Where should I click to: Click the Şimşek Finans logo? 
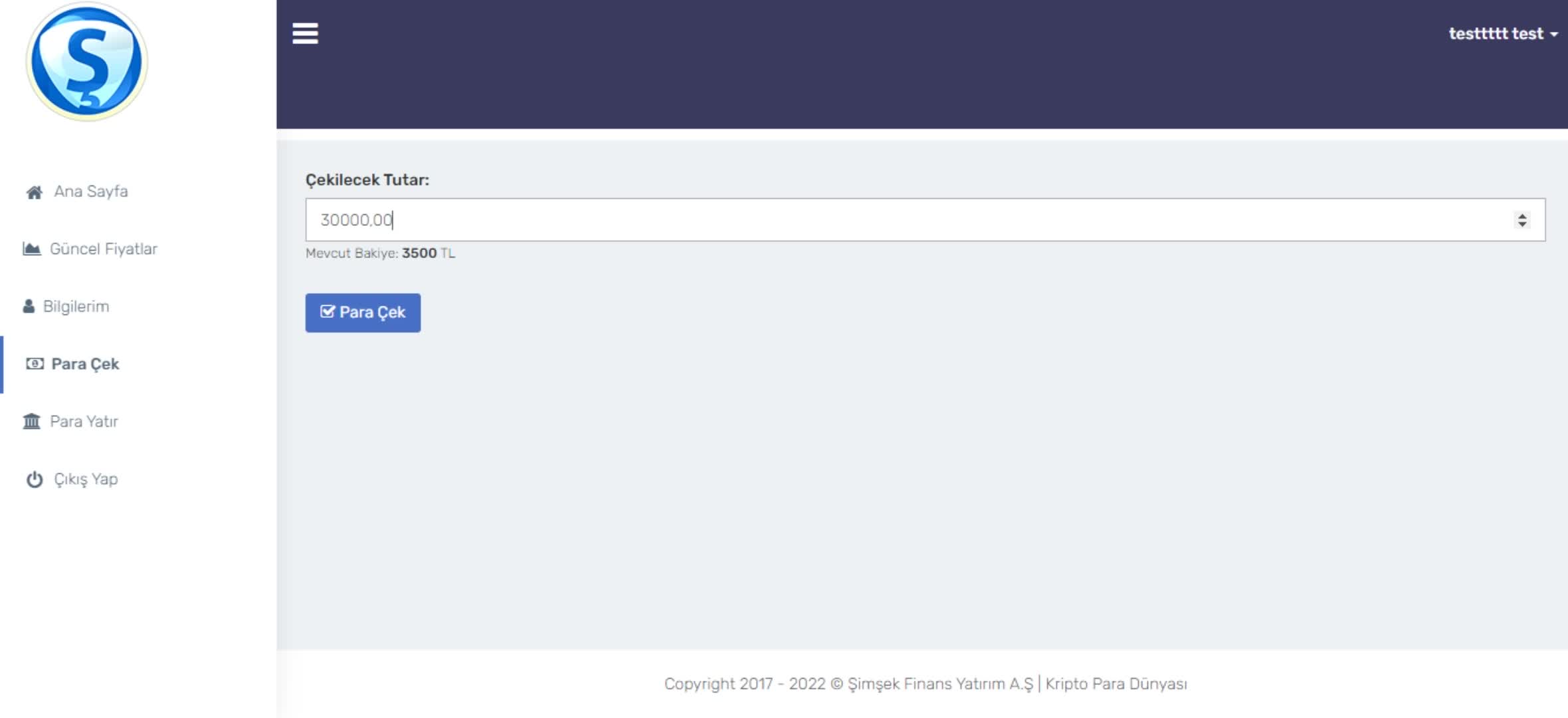(x=86, y=62)
